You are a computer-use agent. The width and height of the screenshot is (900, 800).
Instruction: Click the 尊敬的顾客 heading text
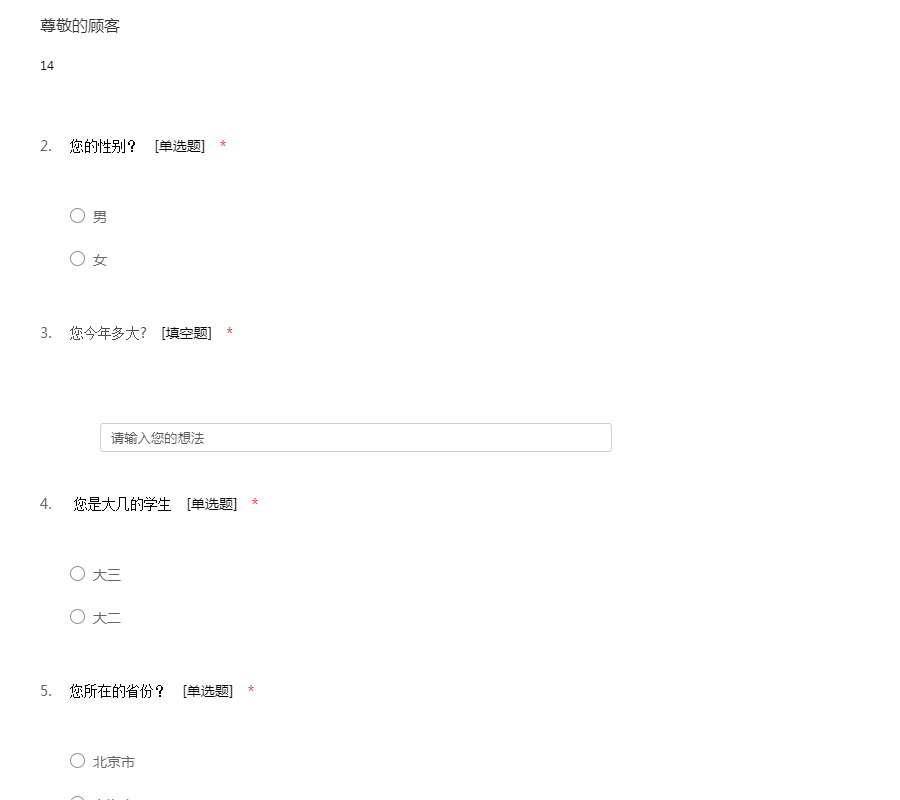80,26
